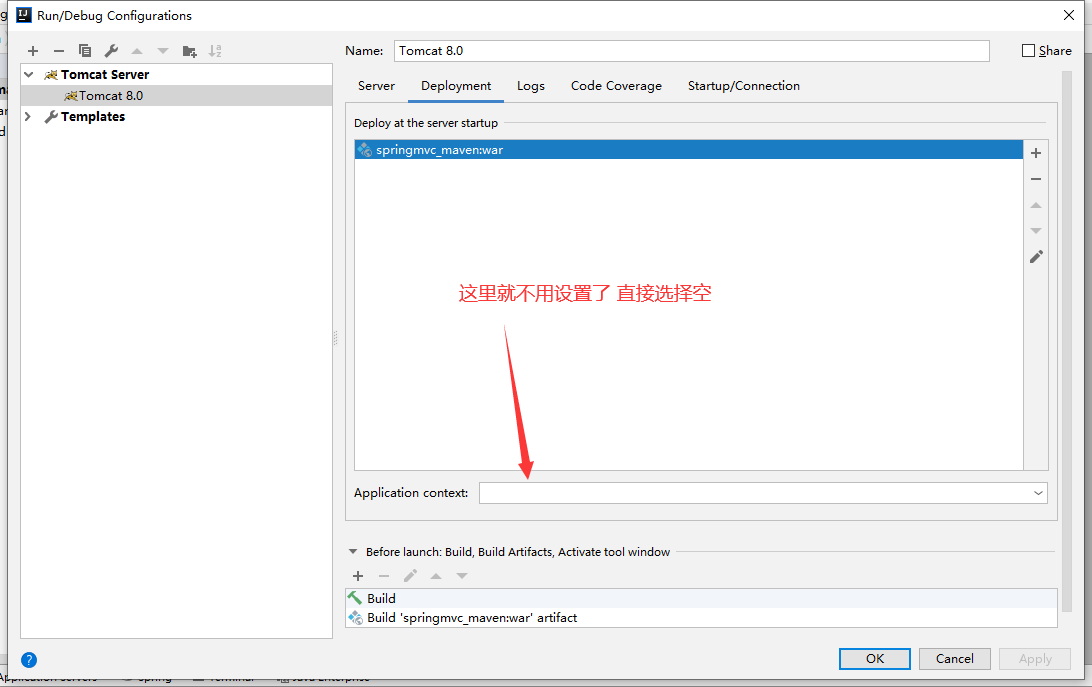Move configuration down in the left toolbar
The height and width of the screenshot is (687, 1092).
(x=163, y=51)
